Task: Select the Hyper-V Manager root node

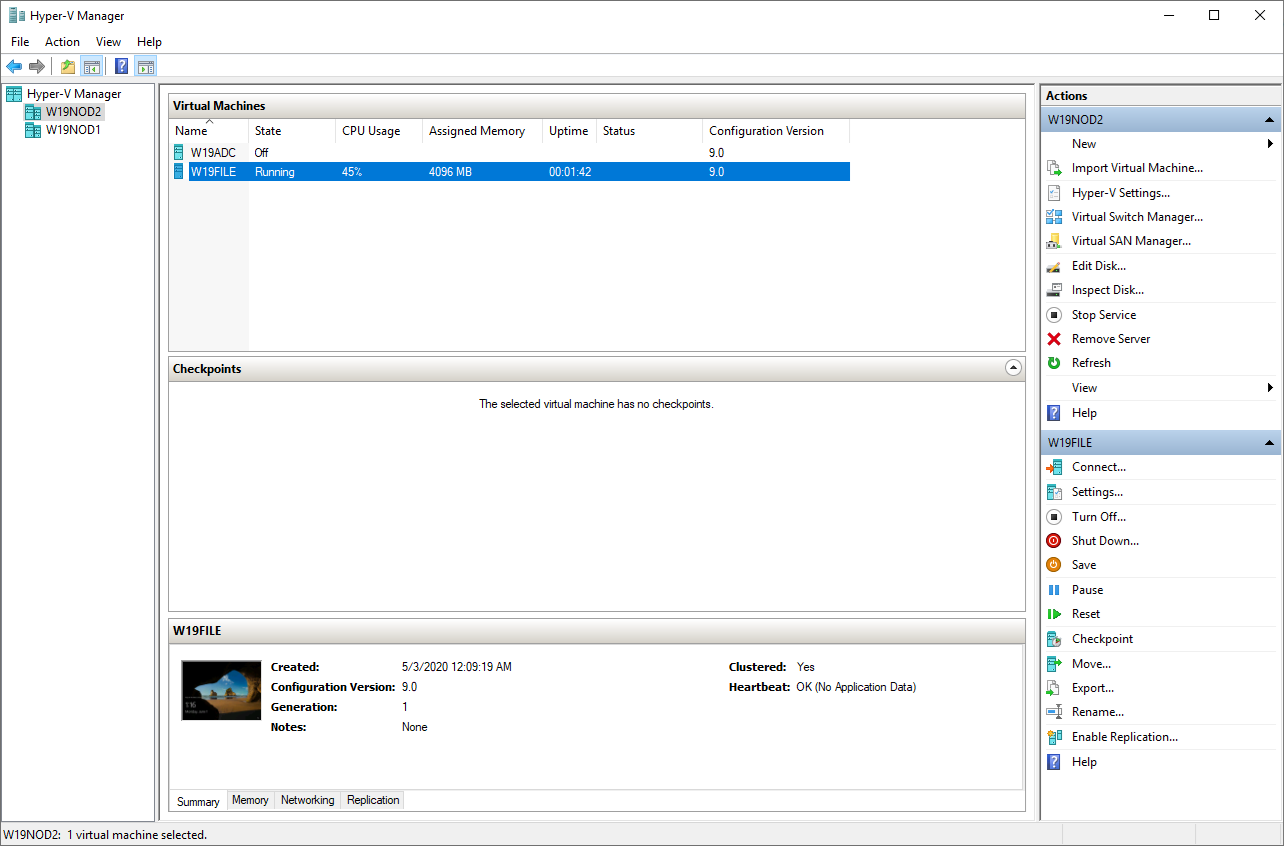Action: coord(74,94)
